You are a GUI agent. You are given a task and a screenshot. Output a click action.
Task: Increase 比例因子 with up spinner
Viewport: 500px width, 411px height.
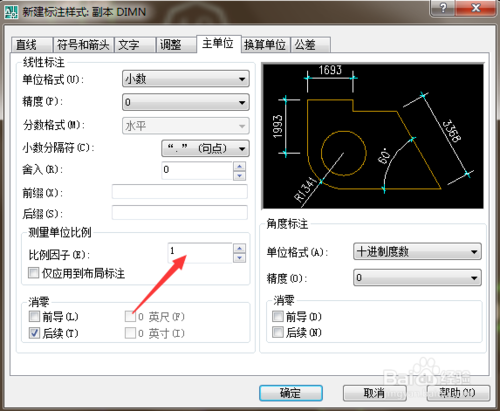point(240,248)
